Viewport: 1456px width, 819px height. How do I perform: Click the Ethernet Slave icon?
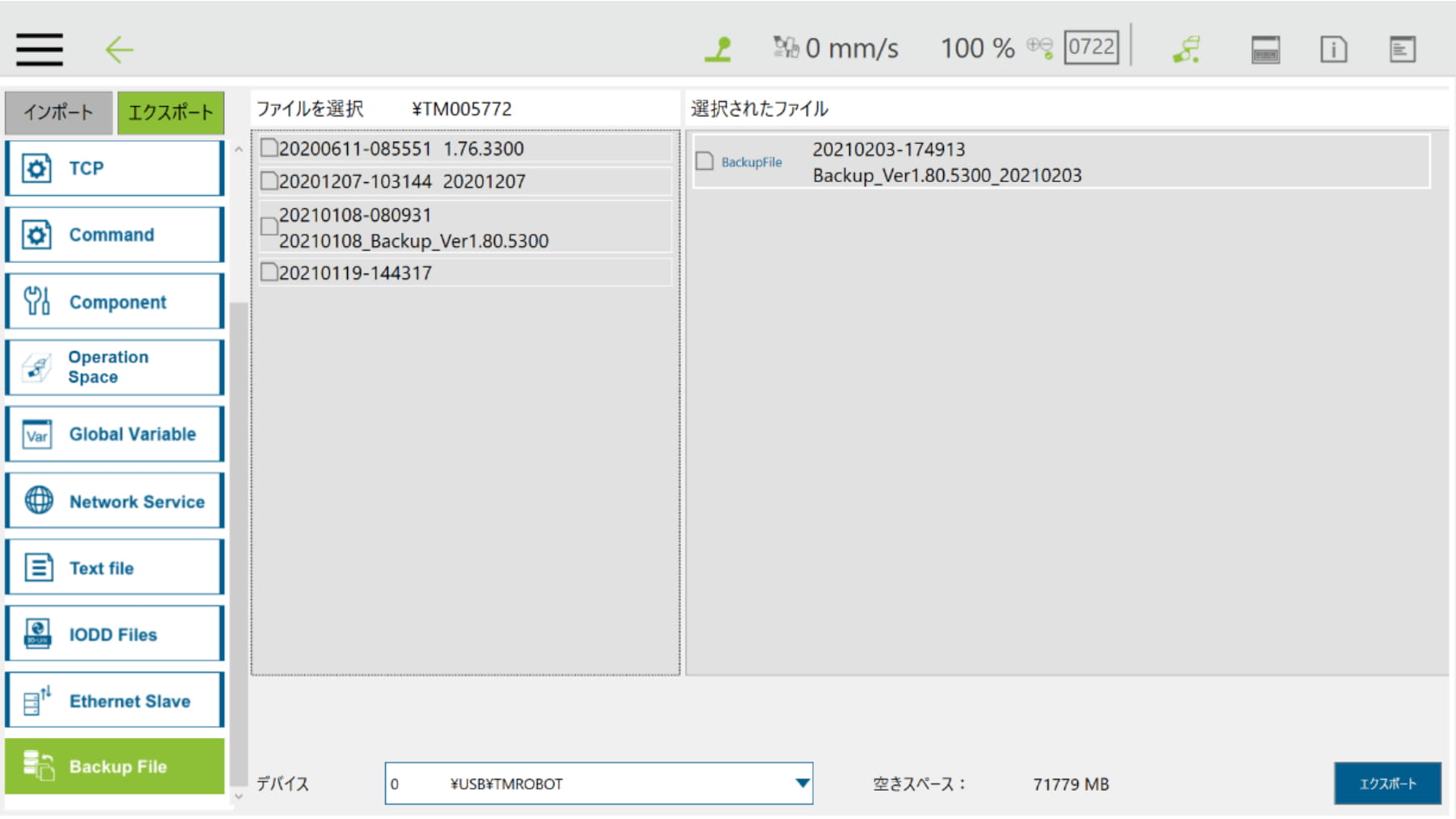click(x=37, y=700)
